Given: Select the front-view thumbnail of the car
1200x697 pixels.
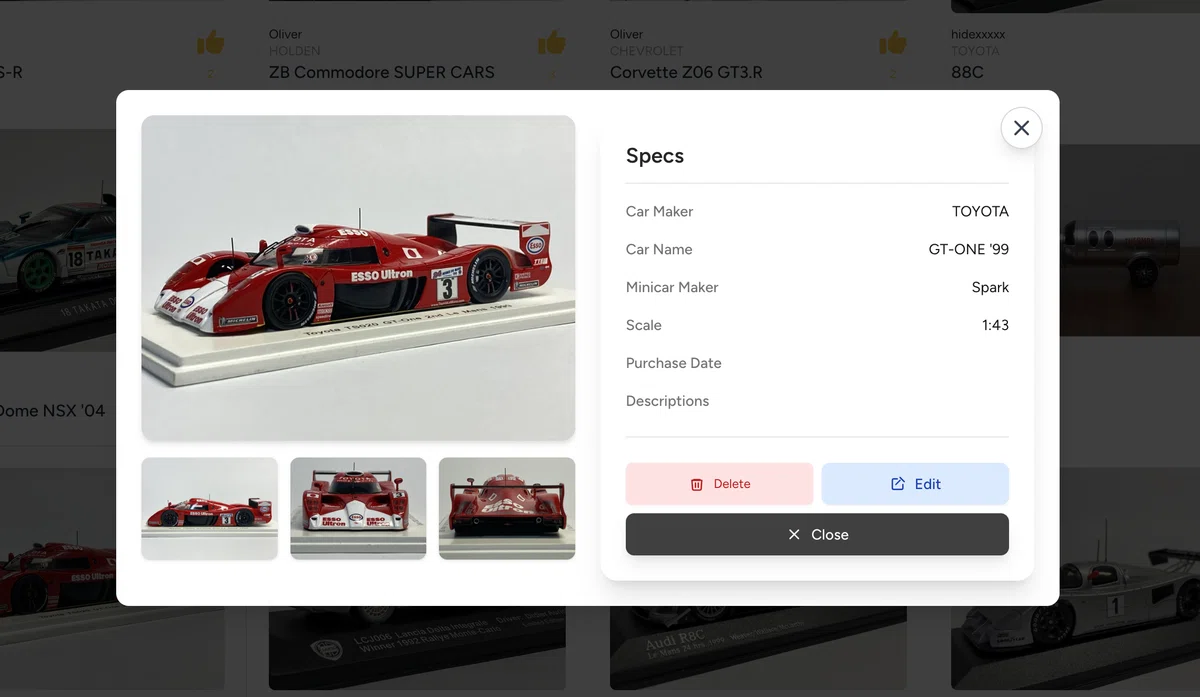Looking at the screenshot, I should [x=358, y=508].
